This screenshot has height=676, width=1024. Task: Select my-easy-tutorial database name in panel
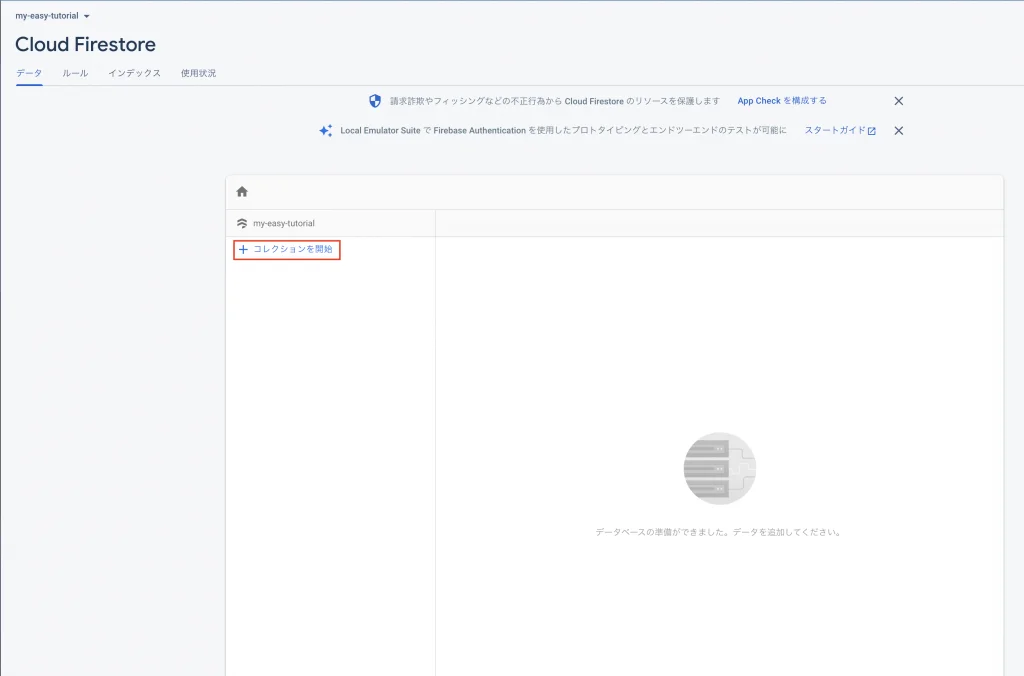pos(283,223)
